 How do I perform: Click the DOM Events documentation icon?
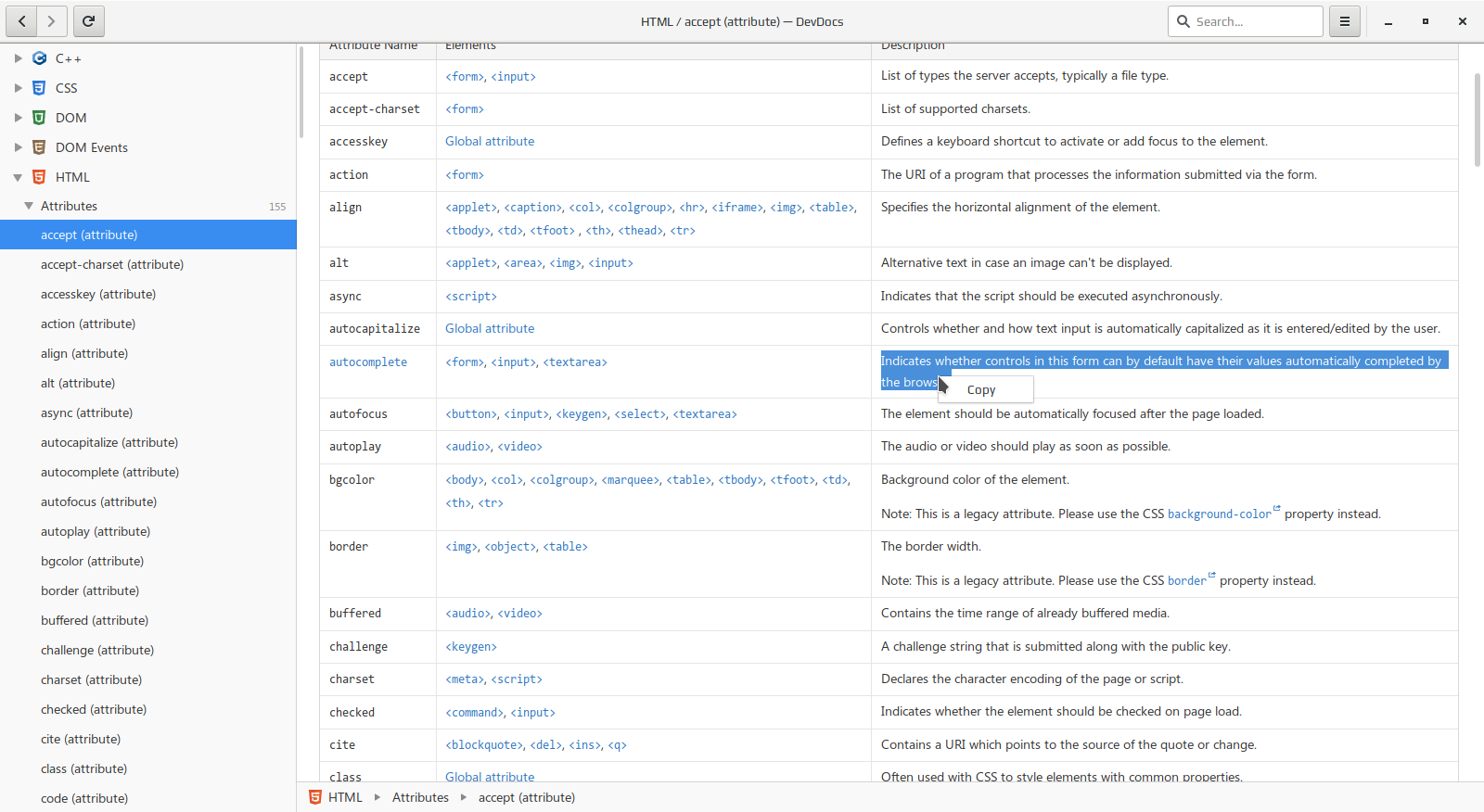click(39, 147)
